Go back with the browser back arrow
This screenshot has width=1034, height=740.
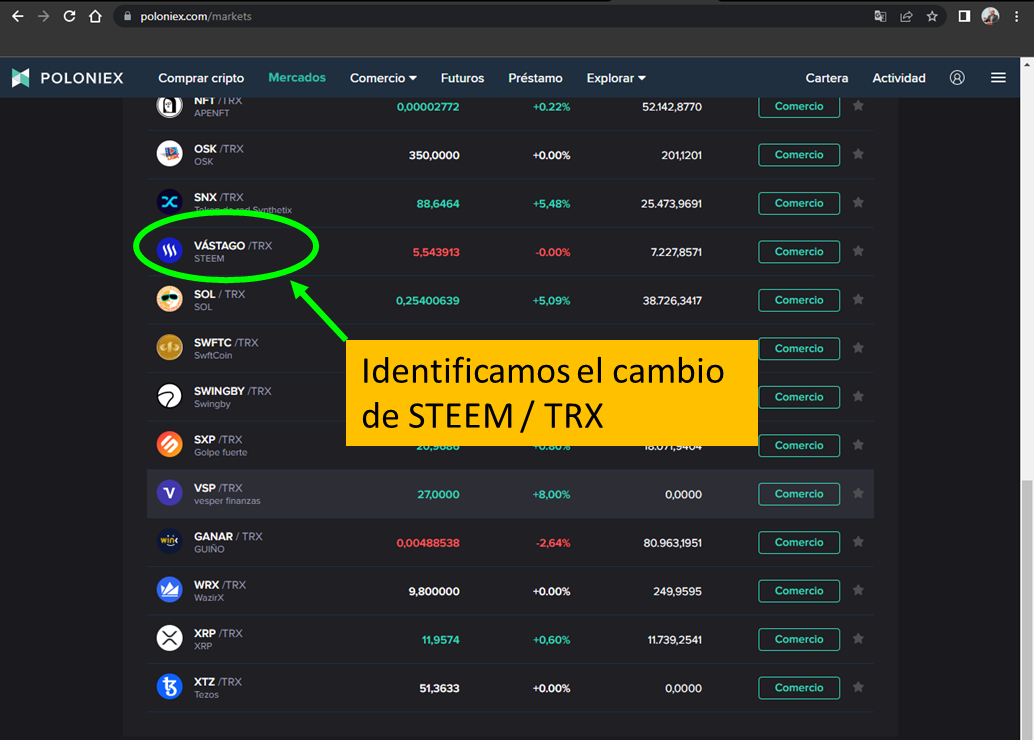[x=18, y=16]
